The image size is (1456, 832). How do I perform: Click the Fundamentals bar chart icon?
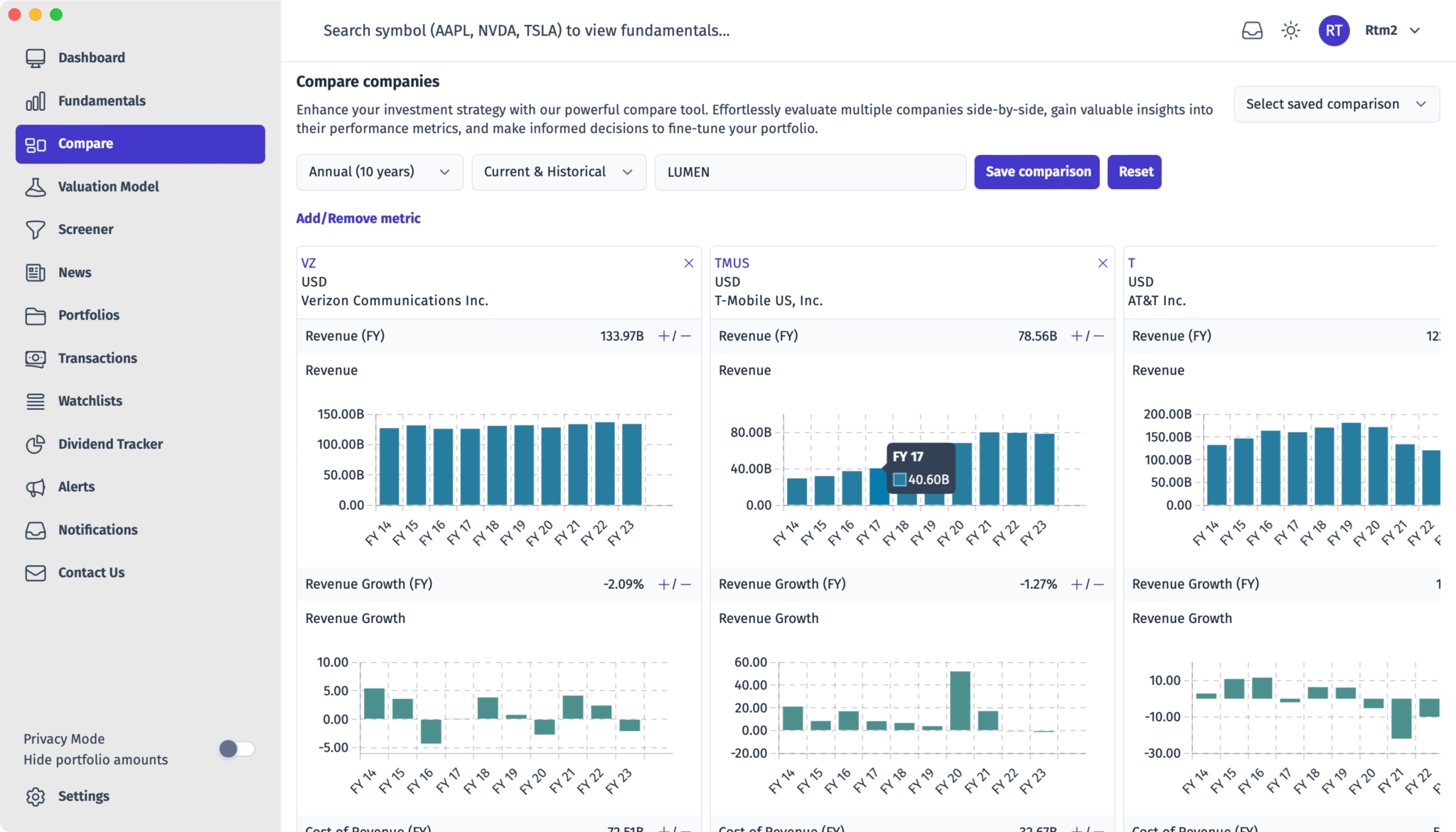tap(36, 101)
